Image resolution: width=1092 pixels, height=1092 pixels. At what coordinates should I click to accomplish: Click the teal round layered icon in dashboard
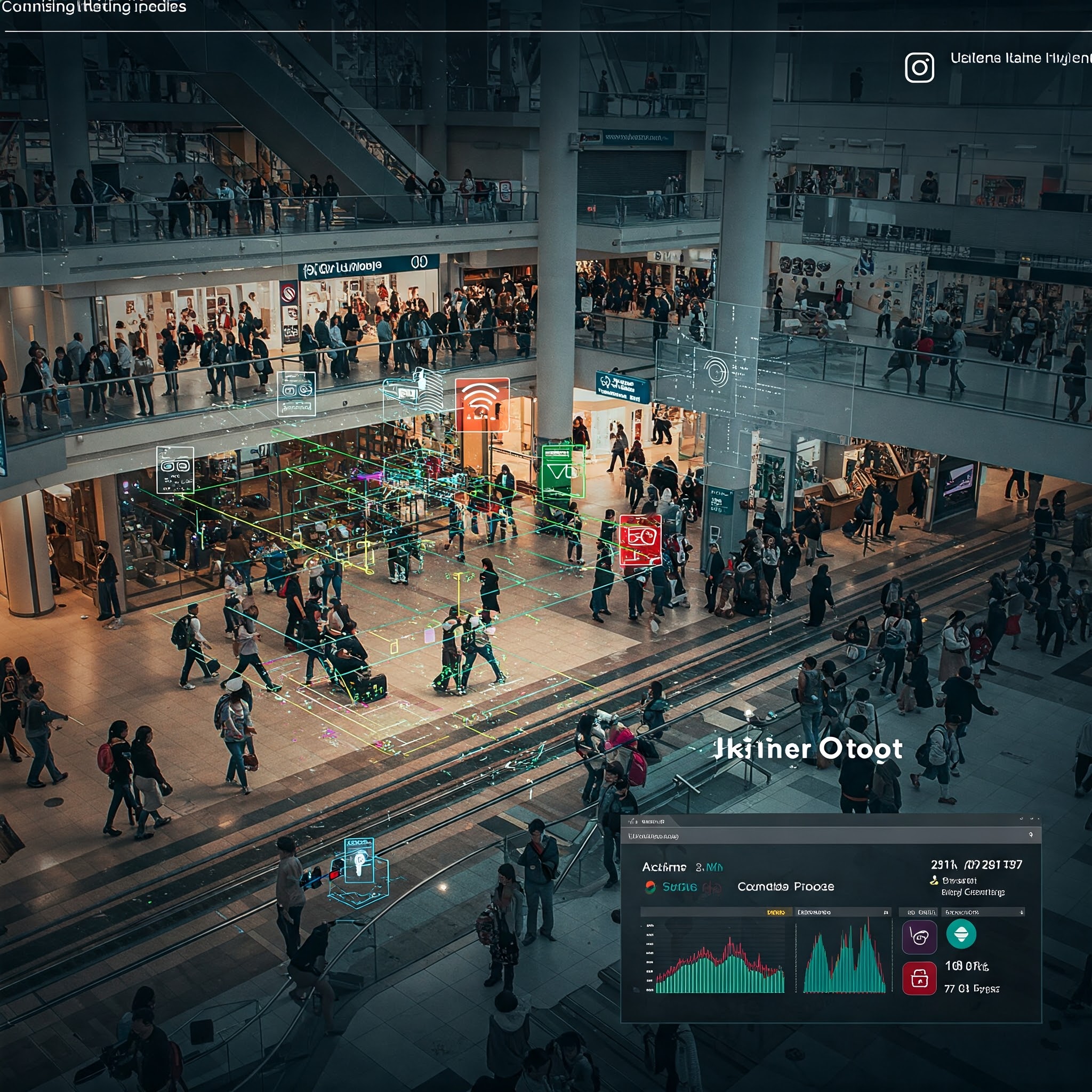961,934
